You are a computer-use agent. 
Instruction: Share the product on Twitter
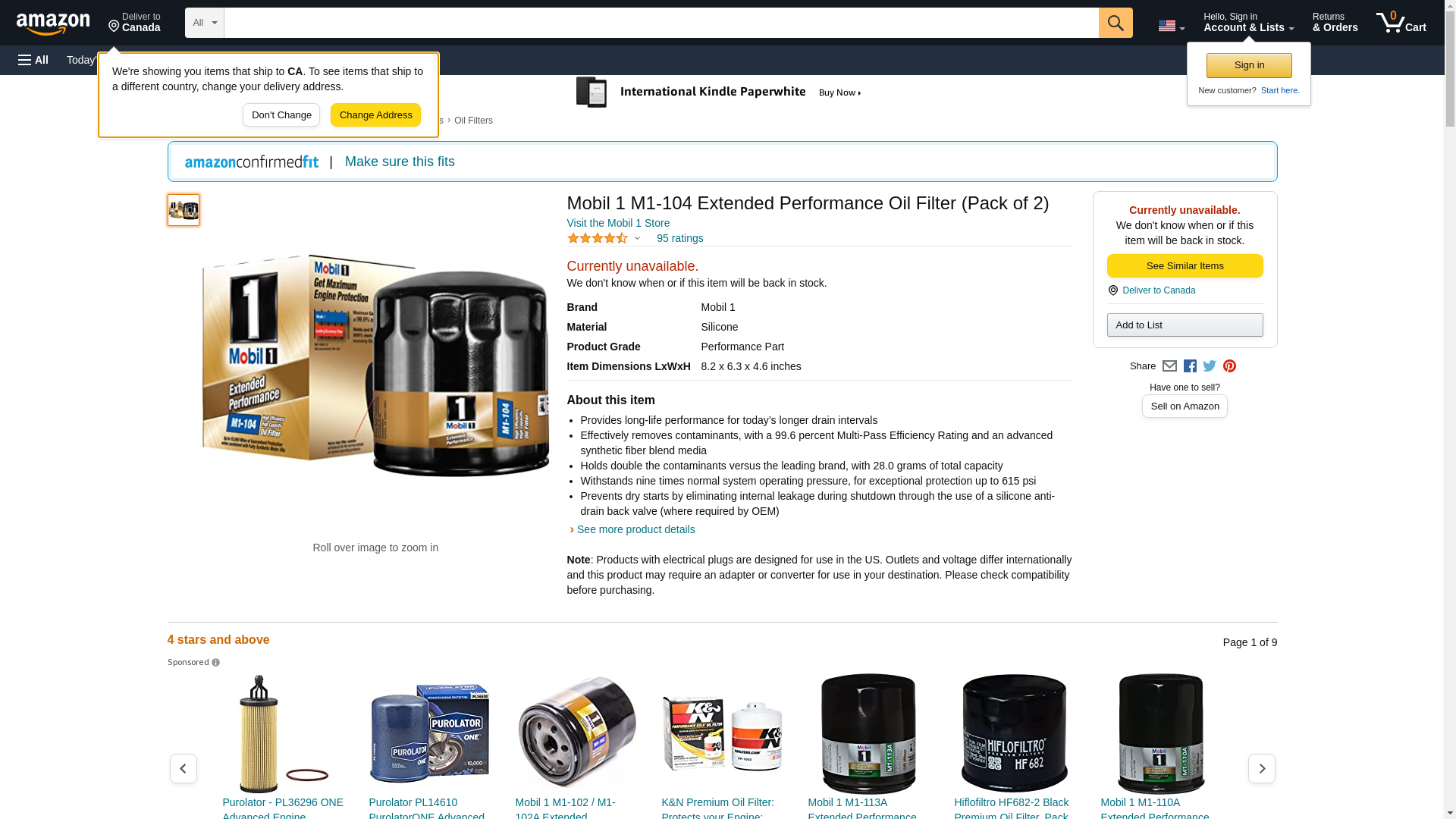(1210, 366)
